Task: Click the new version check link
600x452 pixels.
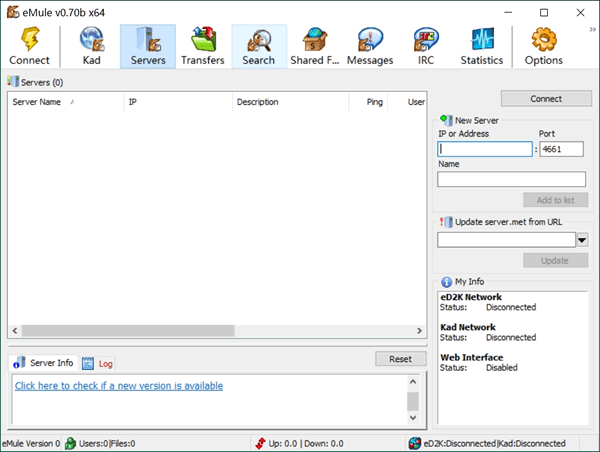Action: (119, 386)
